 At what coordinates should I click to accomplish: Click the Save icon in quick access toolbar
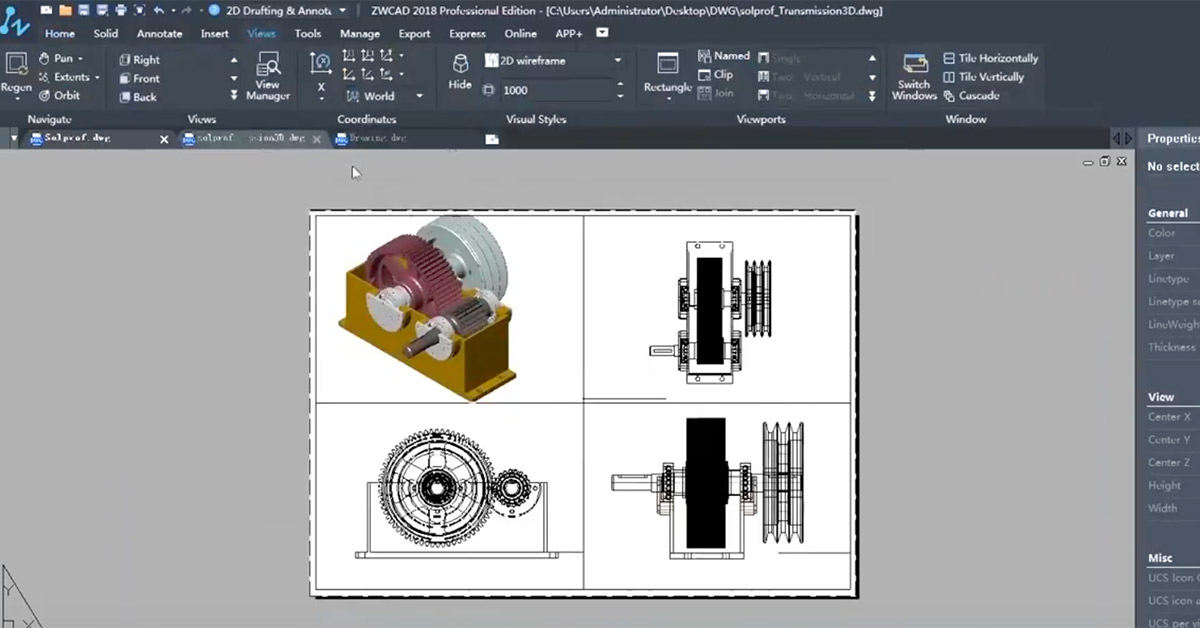coord(84,10)
